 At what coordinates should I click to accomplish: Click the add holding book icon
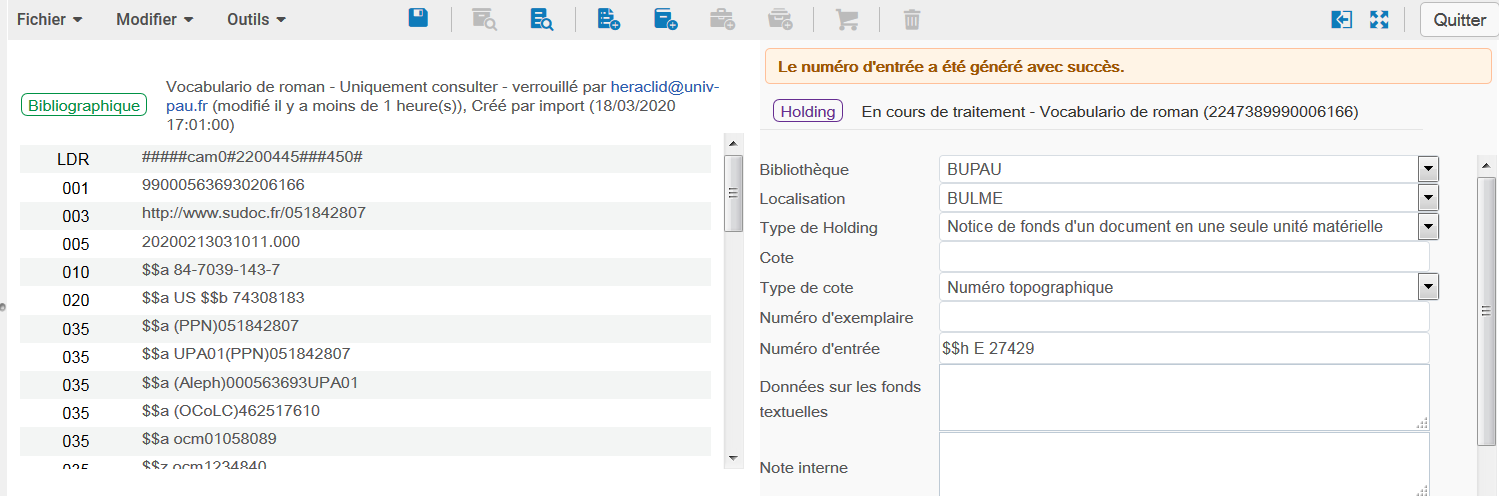[x=665, y=19]
